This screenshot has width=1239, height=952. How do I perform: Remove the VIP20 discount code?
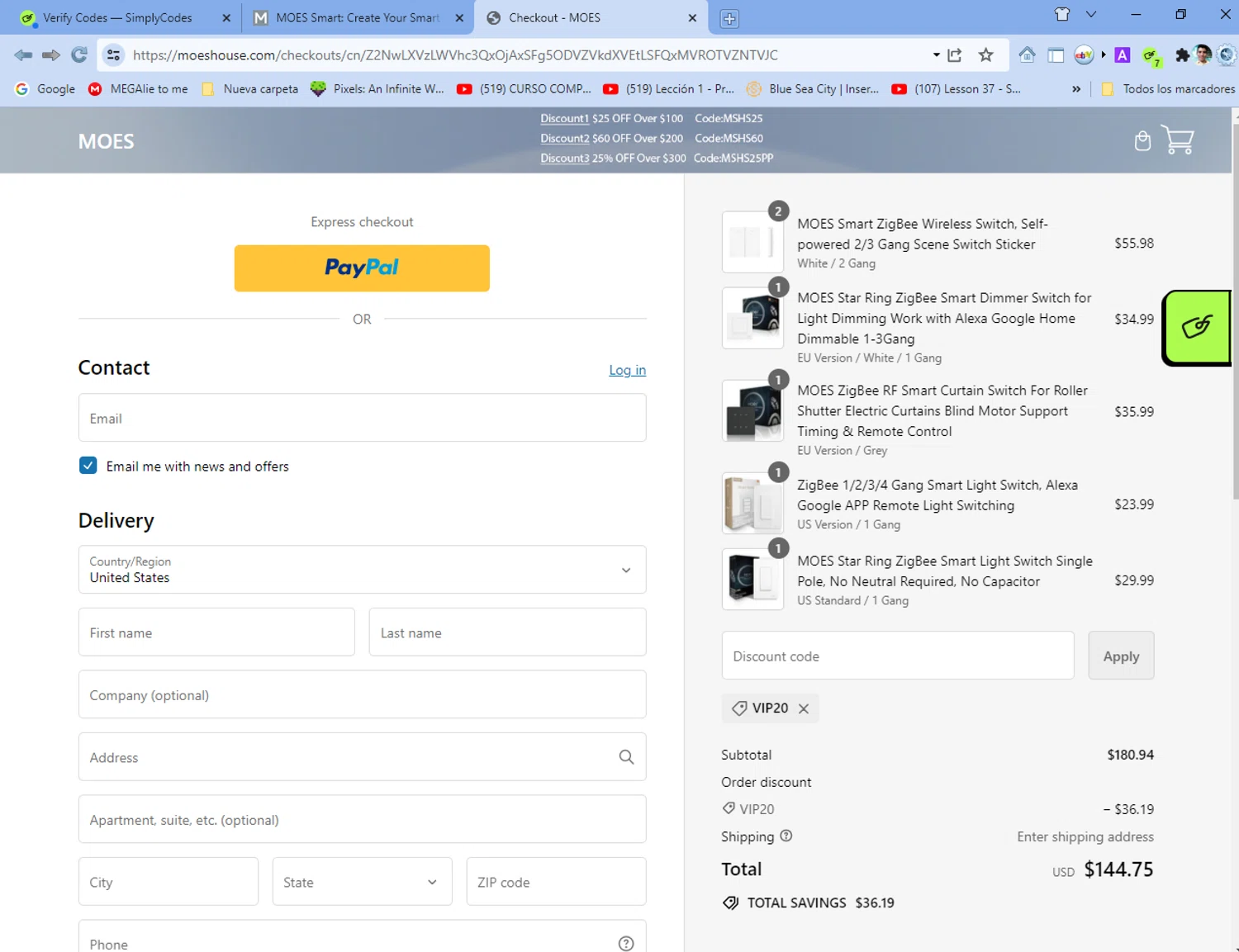coord(804,708)
